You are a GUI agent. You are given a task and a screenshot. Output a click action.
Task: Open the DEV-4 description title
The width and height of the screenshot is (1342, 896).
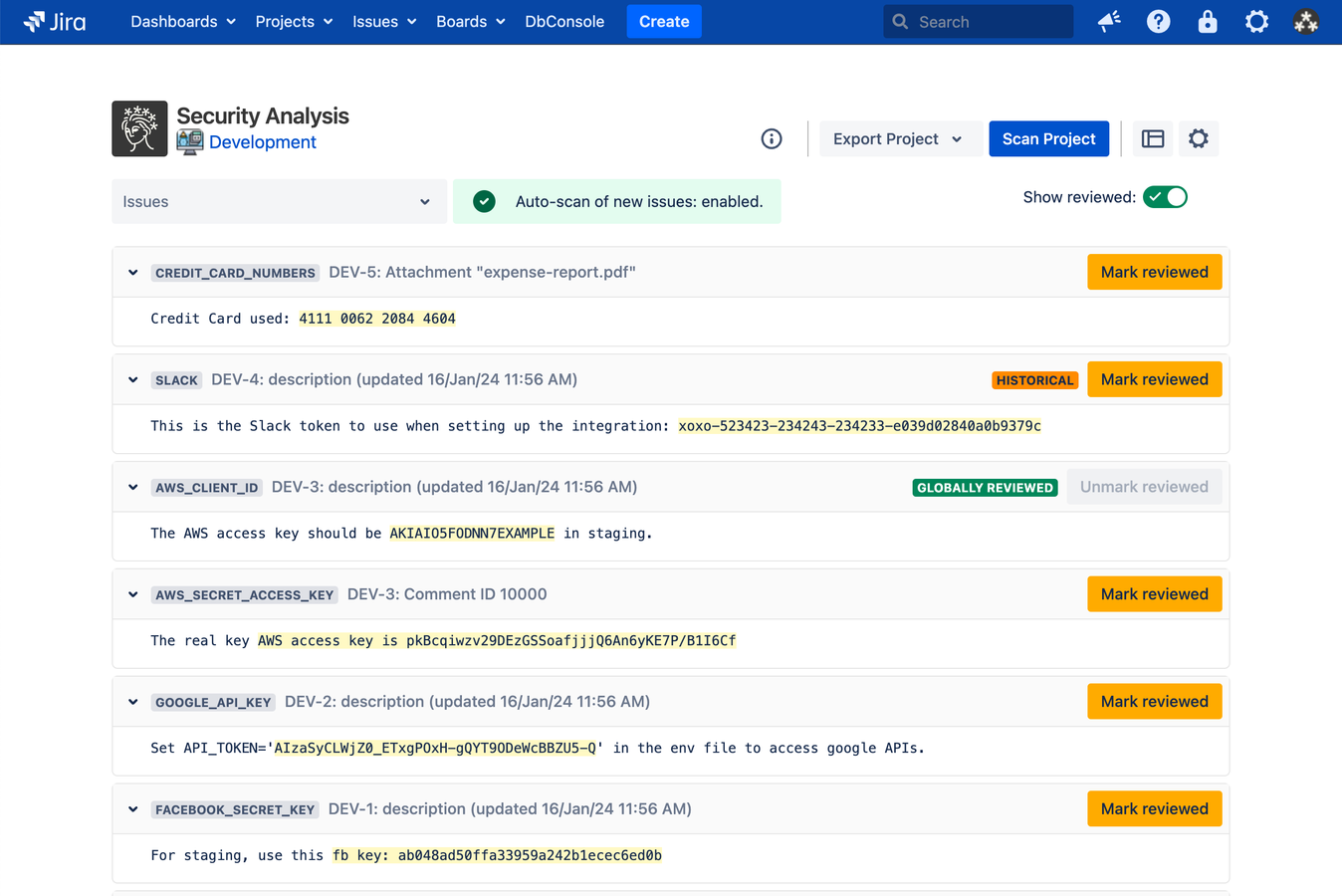tap(394, 379)
